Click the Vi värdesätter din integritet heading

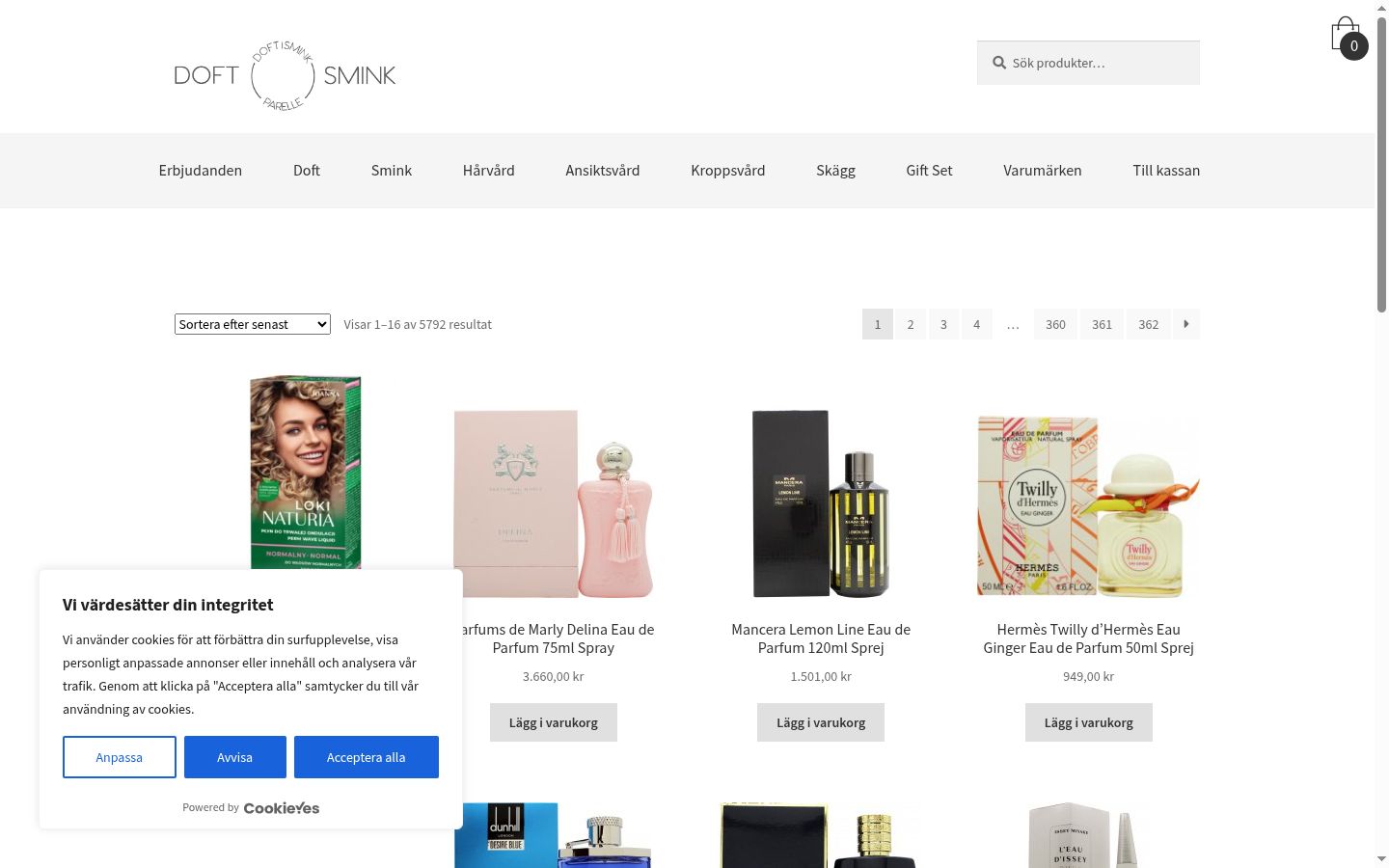click(168, 605)
